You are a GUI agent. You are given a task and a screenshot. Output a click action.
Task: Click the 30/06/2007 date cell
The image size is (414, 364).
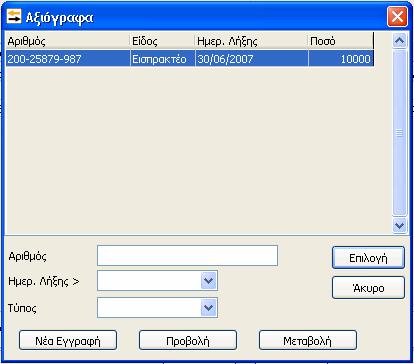coord(251,59)
